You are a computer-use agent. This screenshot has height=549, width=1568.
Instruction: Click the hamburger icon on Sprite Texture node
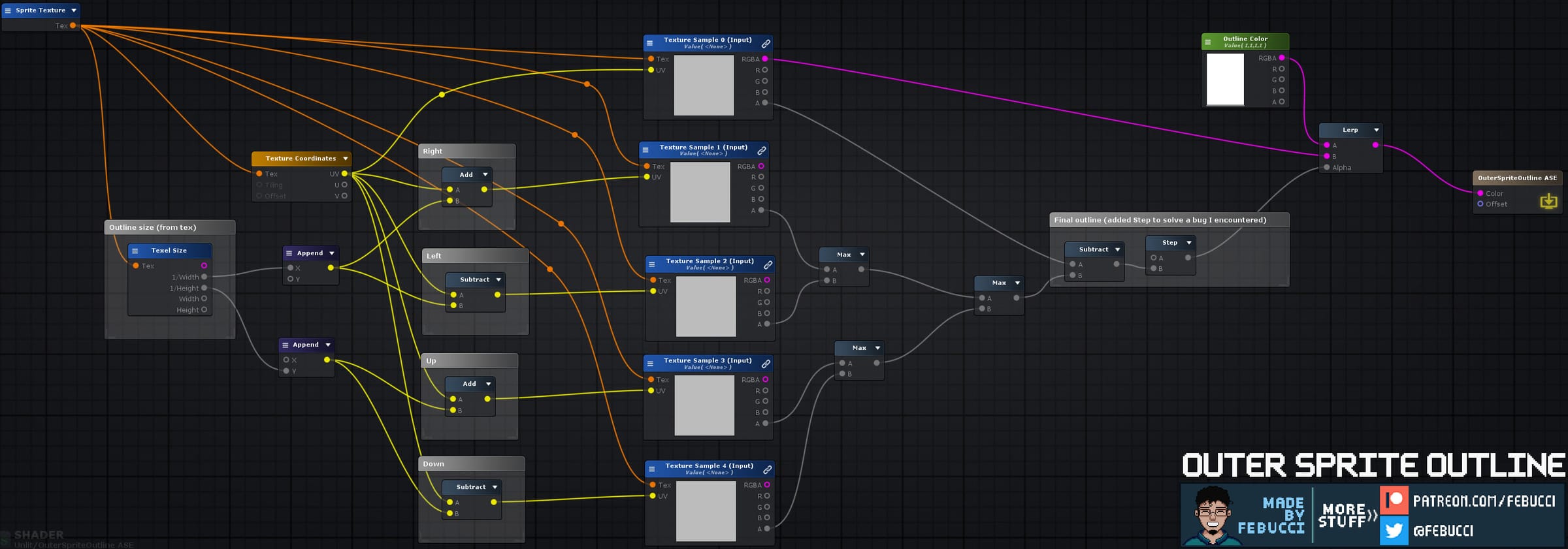click(x=8, y=10)
